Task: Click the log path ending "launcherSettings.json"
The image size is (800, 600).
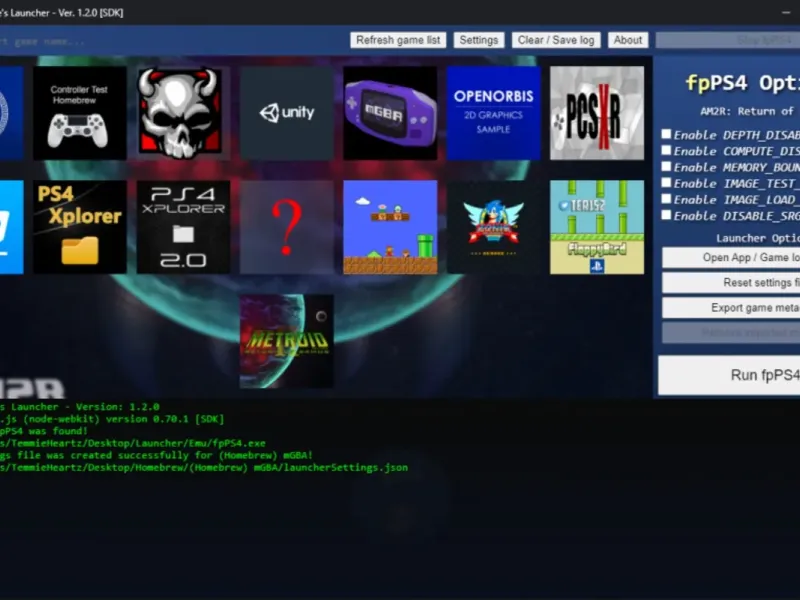Action: [x=204, y=468]
